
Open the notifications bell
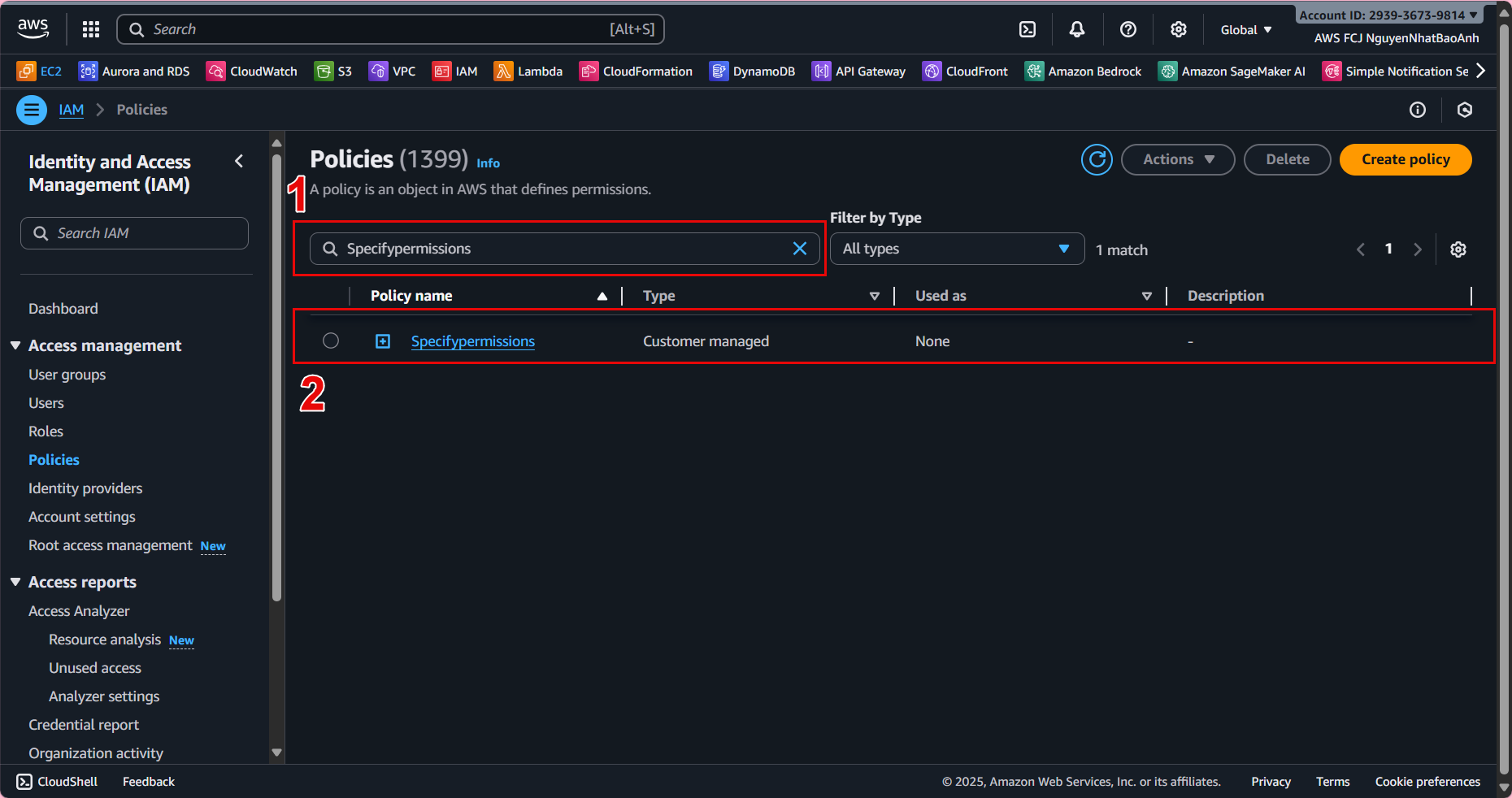[1077, 29]
